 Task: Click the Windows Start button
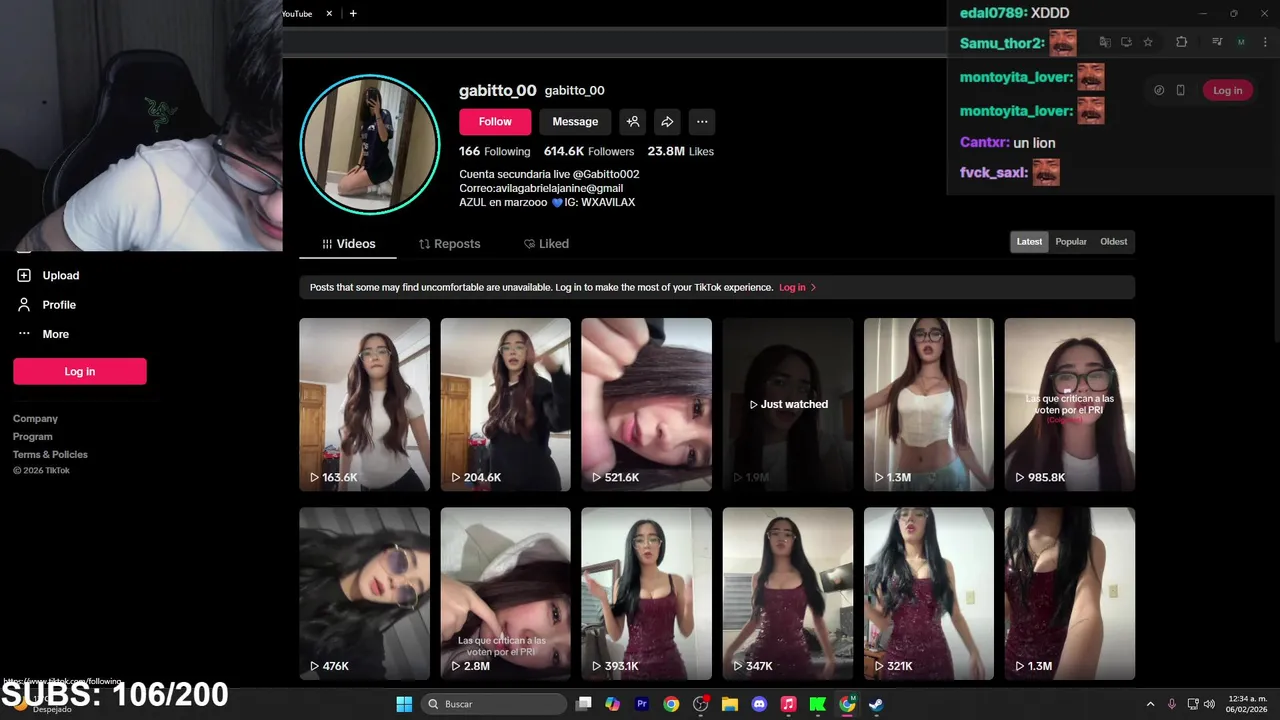pos(404,704)
